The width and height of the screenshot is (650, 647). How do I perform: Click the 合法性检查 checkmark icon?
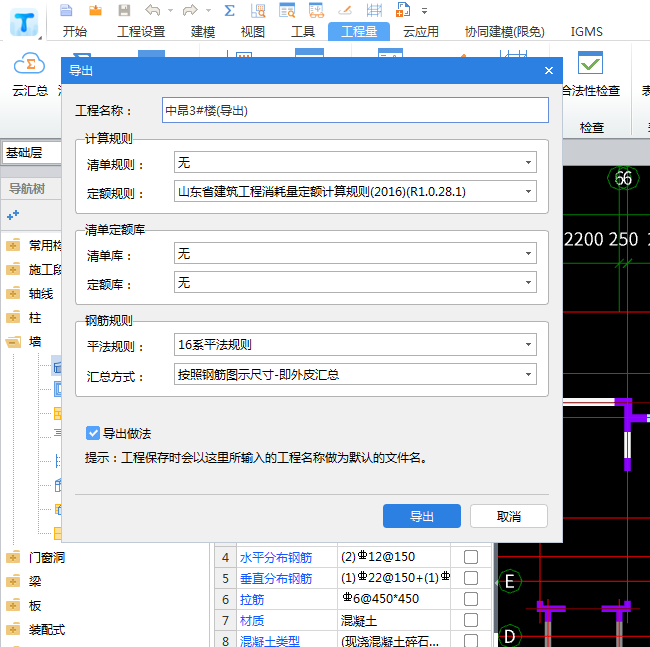590,63
